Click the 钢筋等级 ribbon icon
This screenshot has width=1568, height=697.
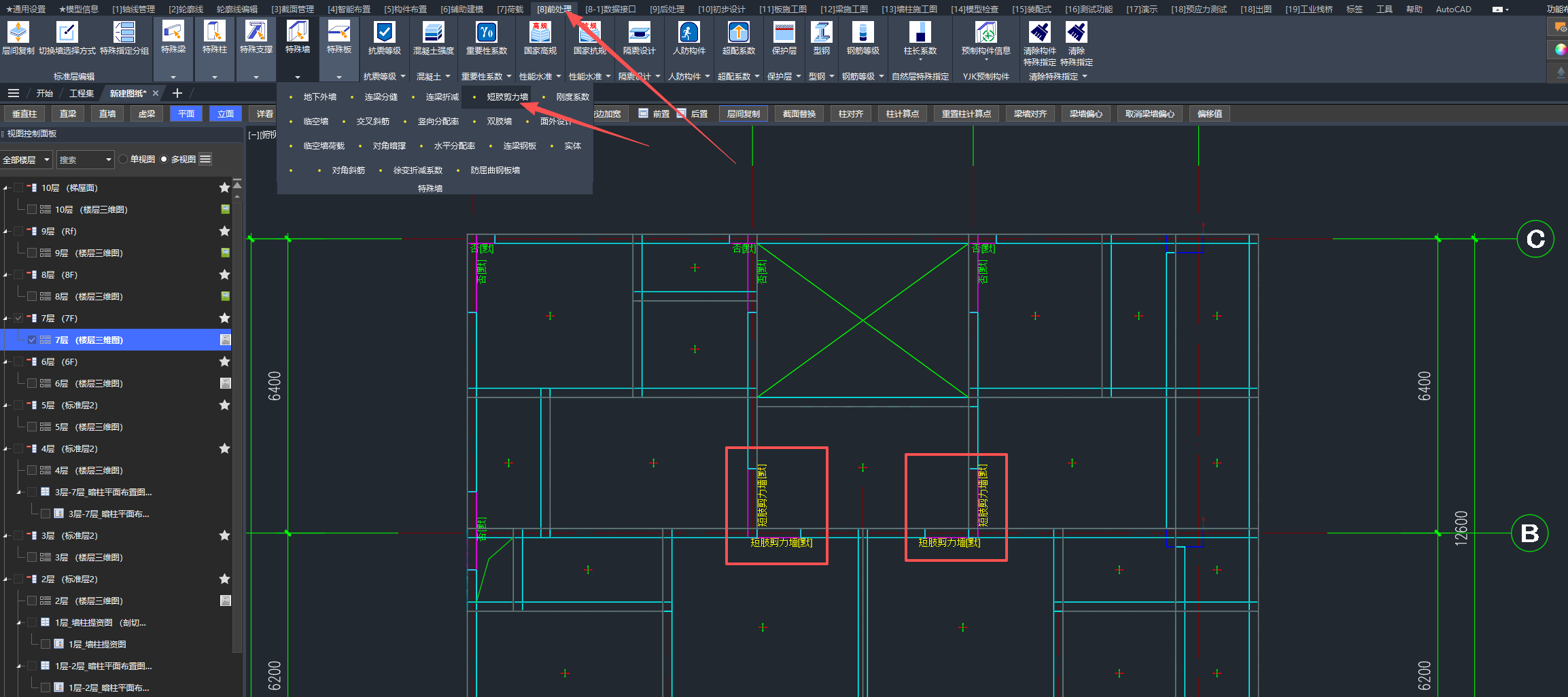[863, 32]
